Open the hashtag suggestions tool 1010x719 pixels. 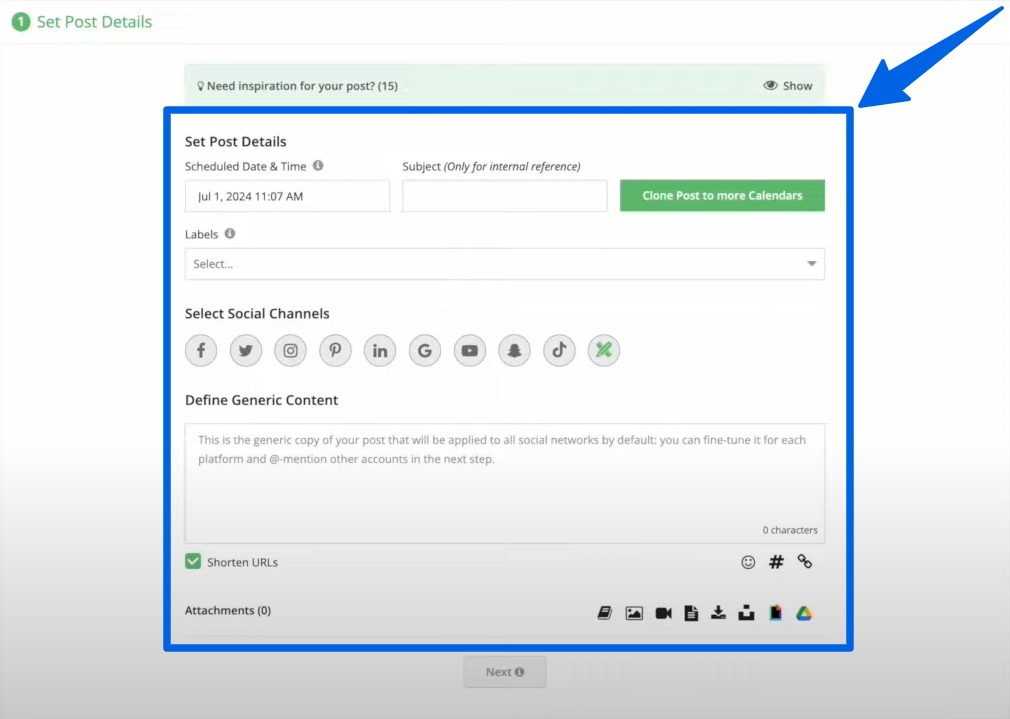(776, 562)
